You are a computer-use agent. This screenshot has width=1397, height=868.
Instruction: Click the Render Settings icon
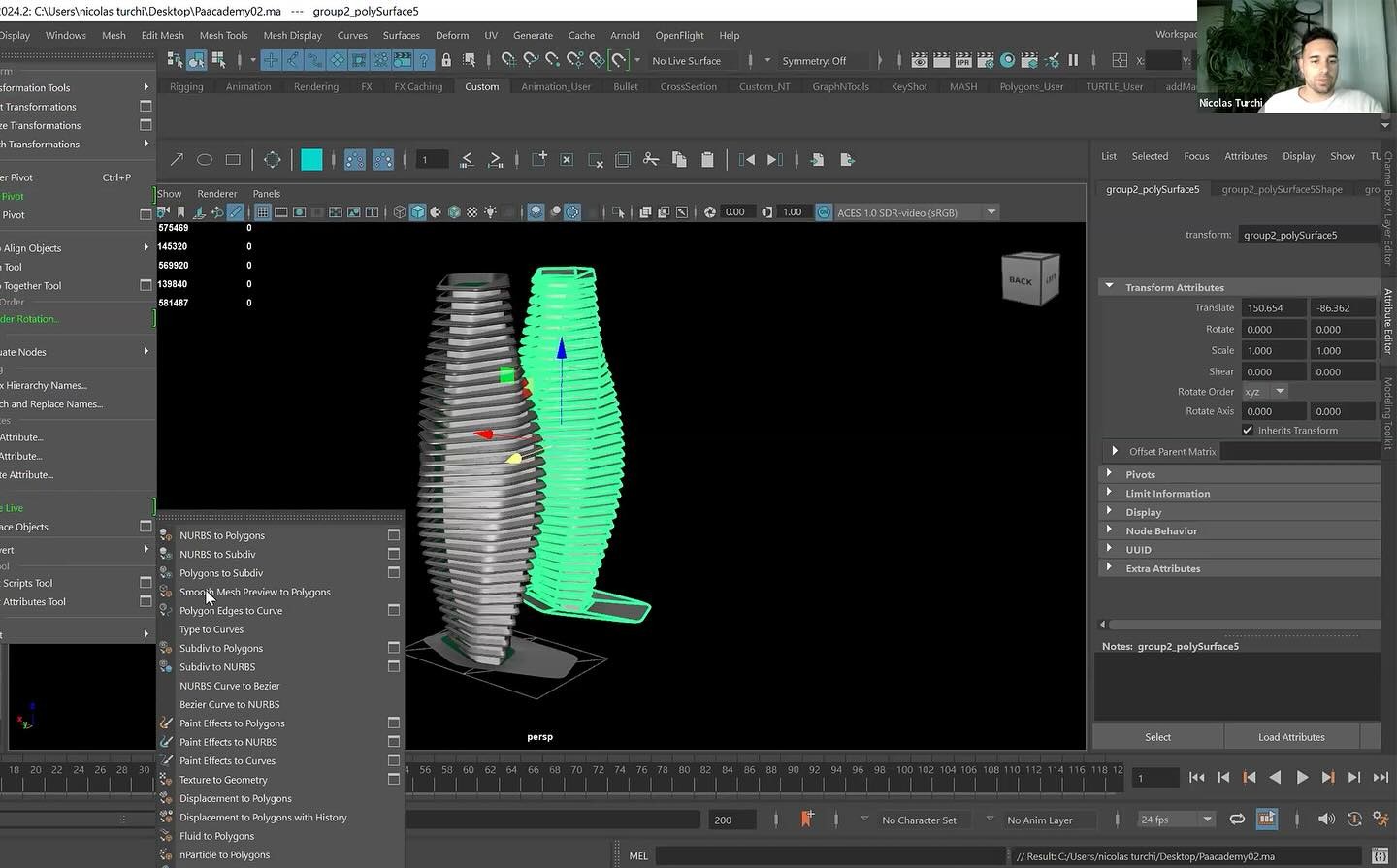tap(985, 60)
